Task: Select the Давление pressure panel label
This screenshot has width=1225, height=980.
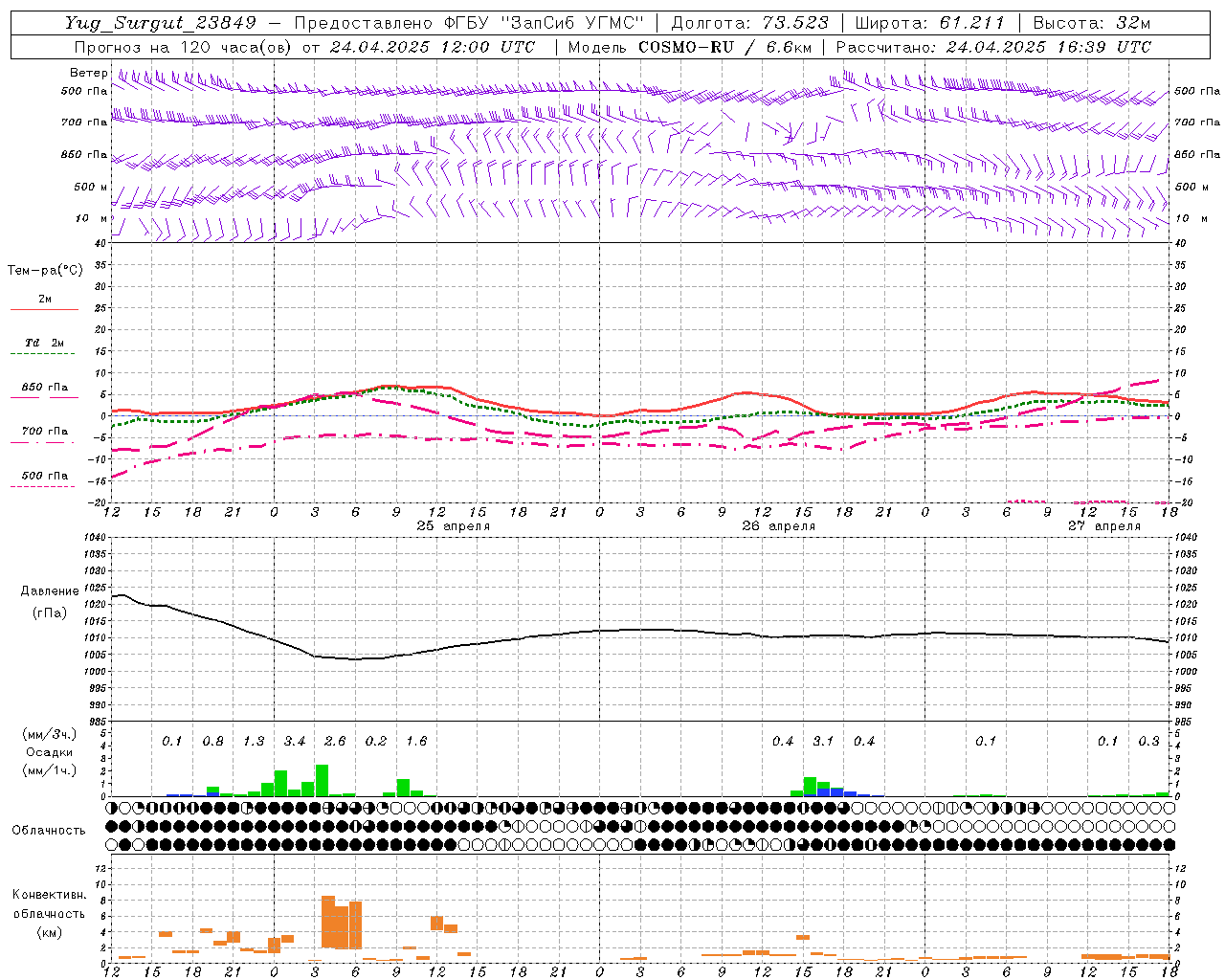Action: point(50,591)
